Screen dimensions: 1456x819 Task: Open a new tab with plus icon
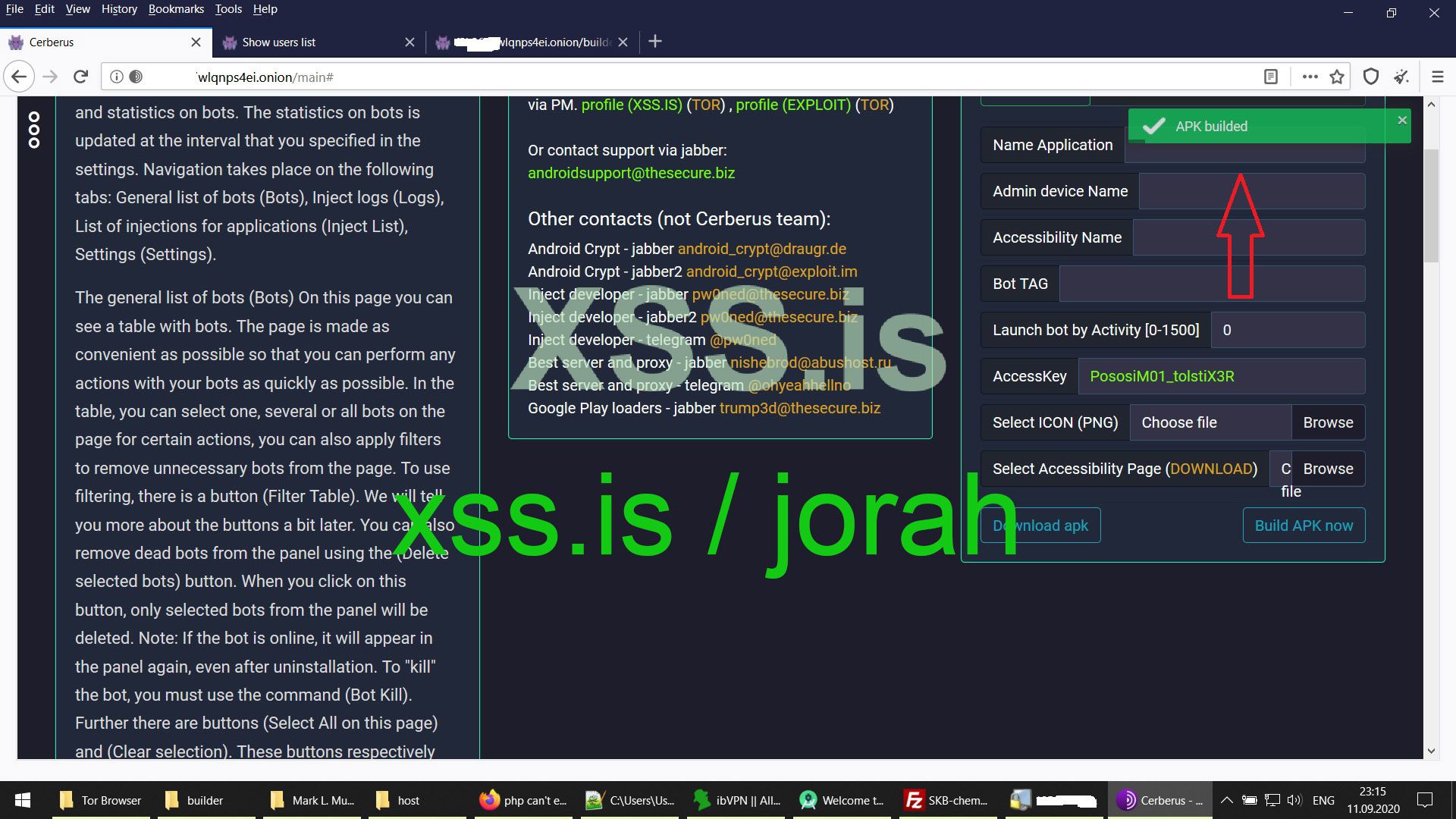tap(655, 42)
